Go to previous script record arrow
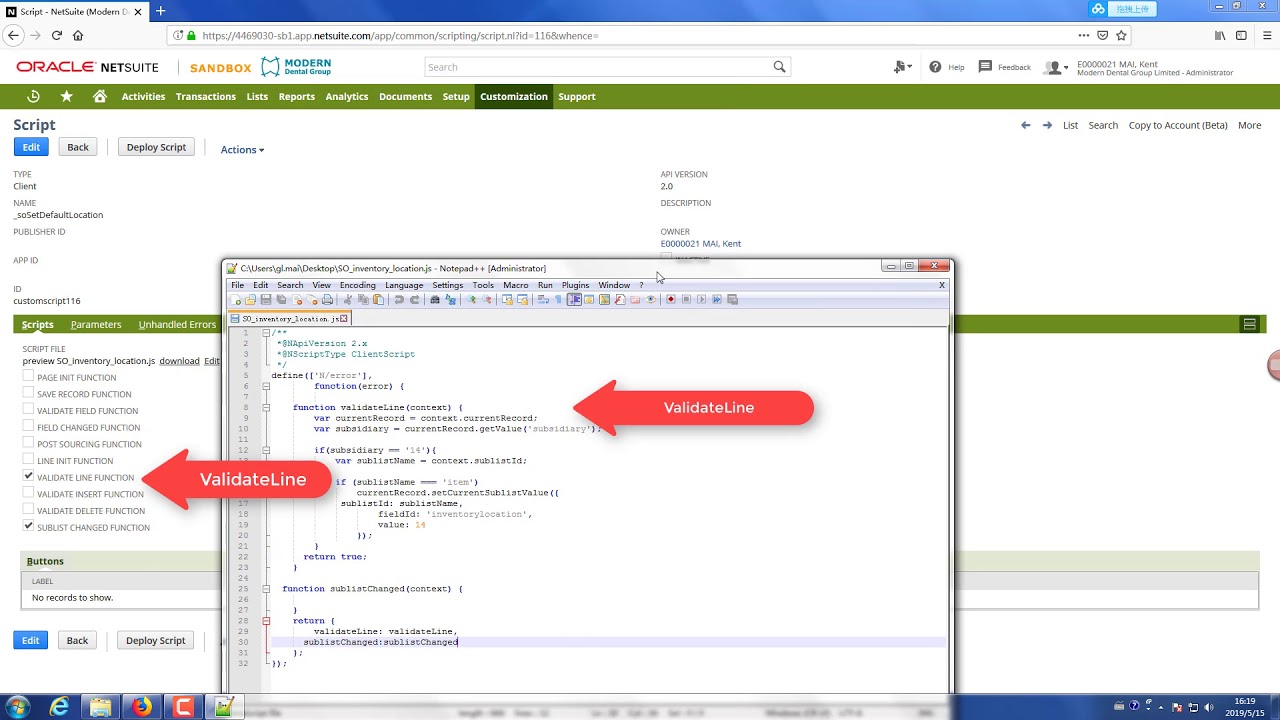Image resolution: width=1280 pixels, height=720 pixels. tap(1025, 125)
